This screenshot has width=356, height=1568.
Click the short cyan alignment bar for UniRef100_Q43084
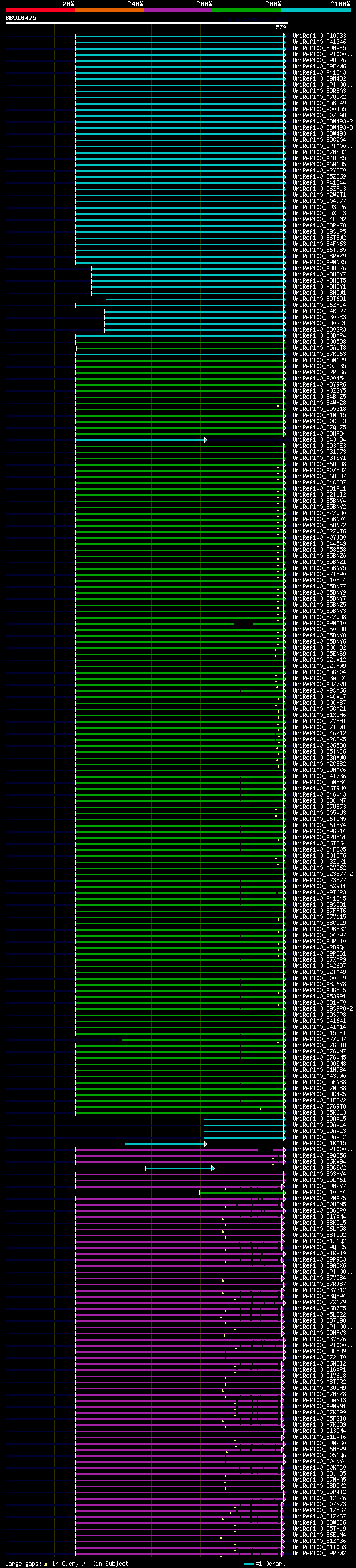141,440
